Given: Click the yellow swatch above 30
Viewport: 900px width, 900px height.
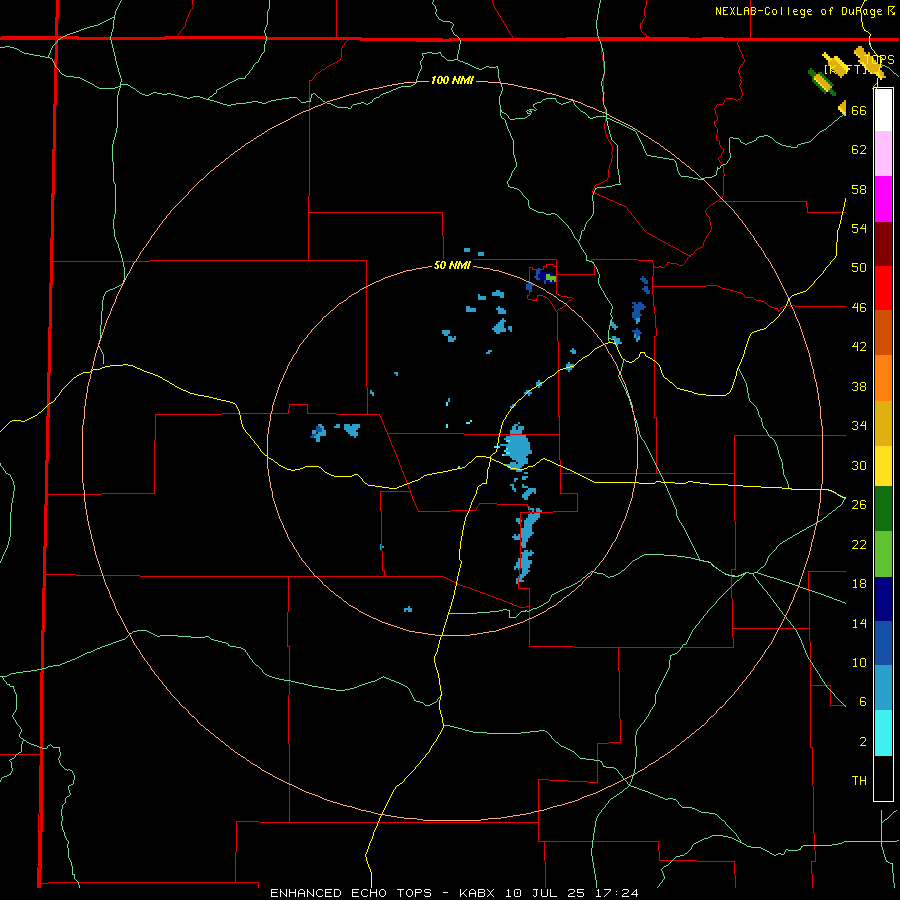Looking at the screenshot, I should (883, 465).
